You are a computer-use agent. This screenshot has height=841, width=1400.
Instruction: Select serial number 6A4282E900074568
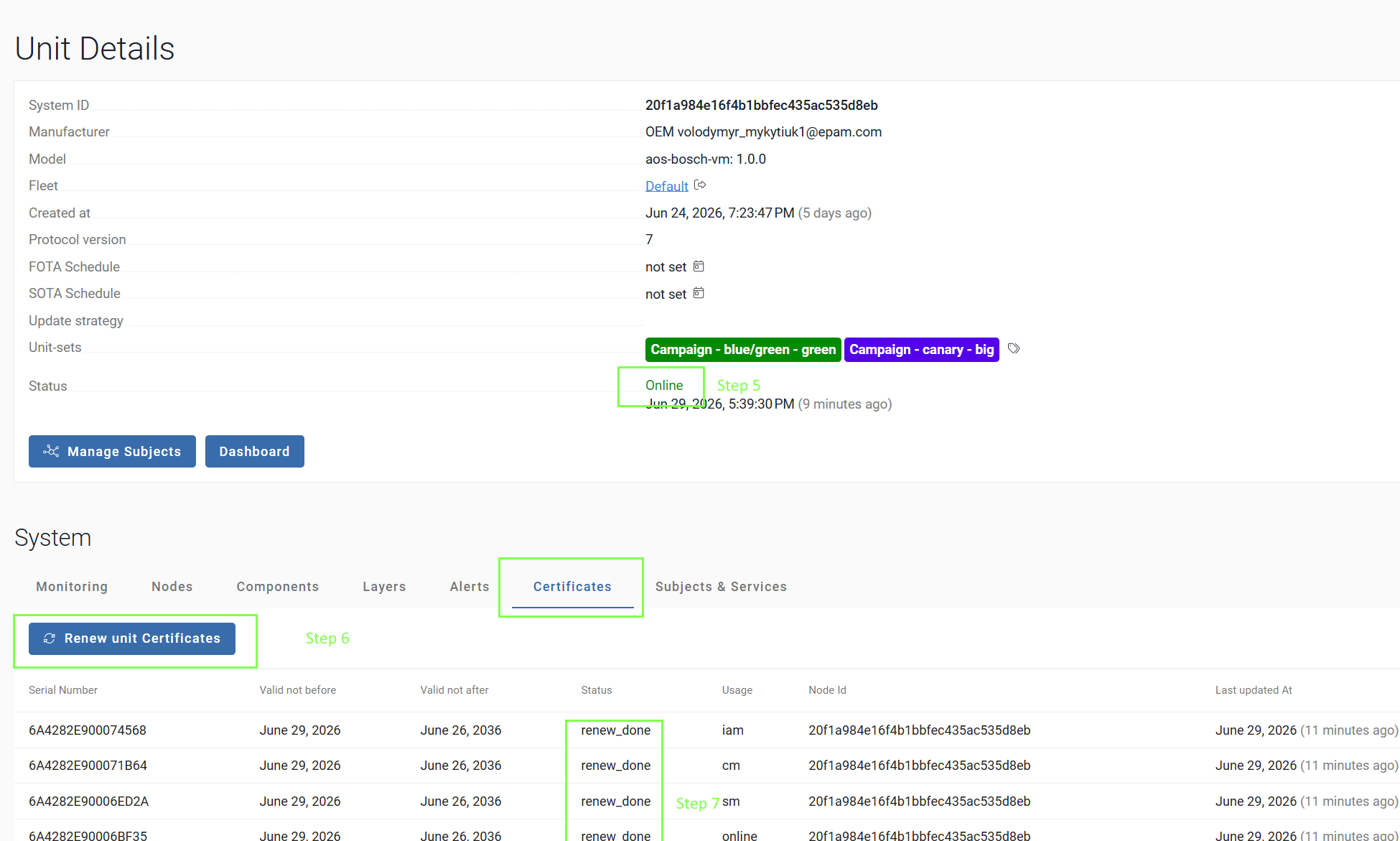pyautogui.click(x=88, y=730)
